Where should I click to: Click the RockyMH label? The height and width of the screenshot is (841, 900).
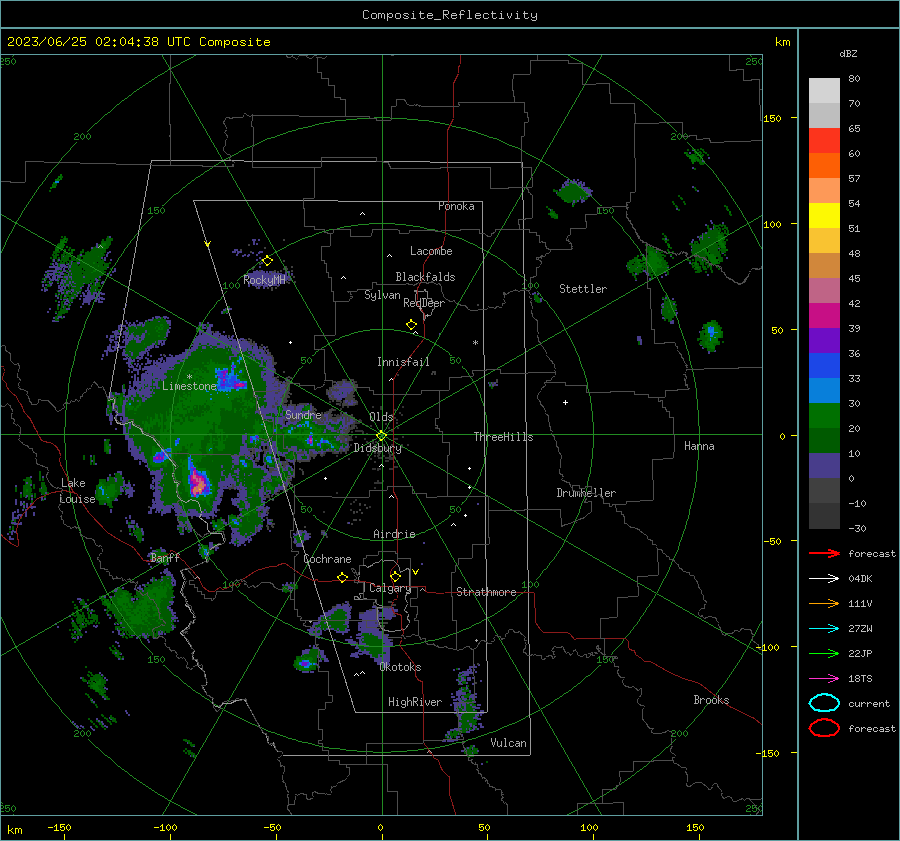[264, 280]
